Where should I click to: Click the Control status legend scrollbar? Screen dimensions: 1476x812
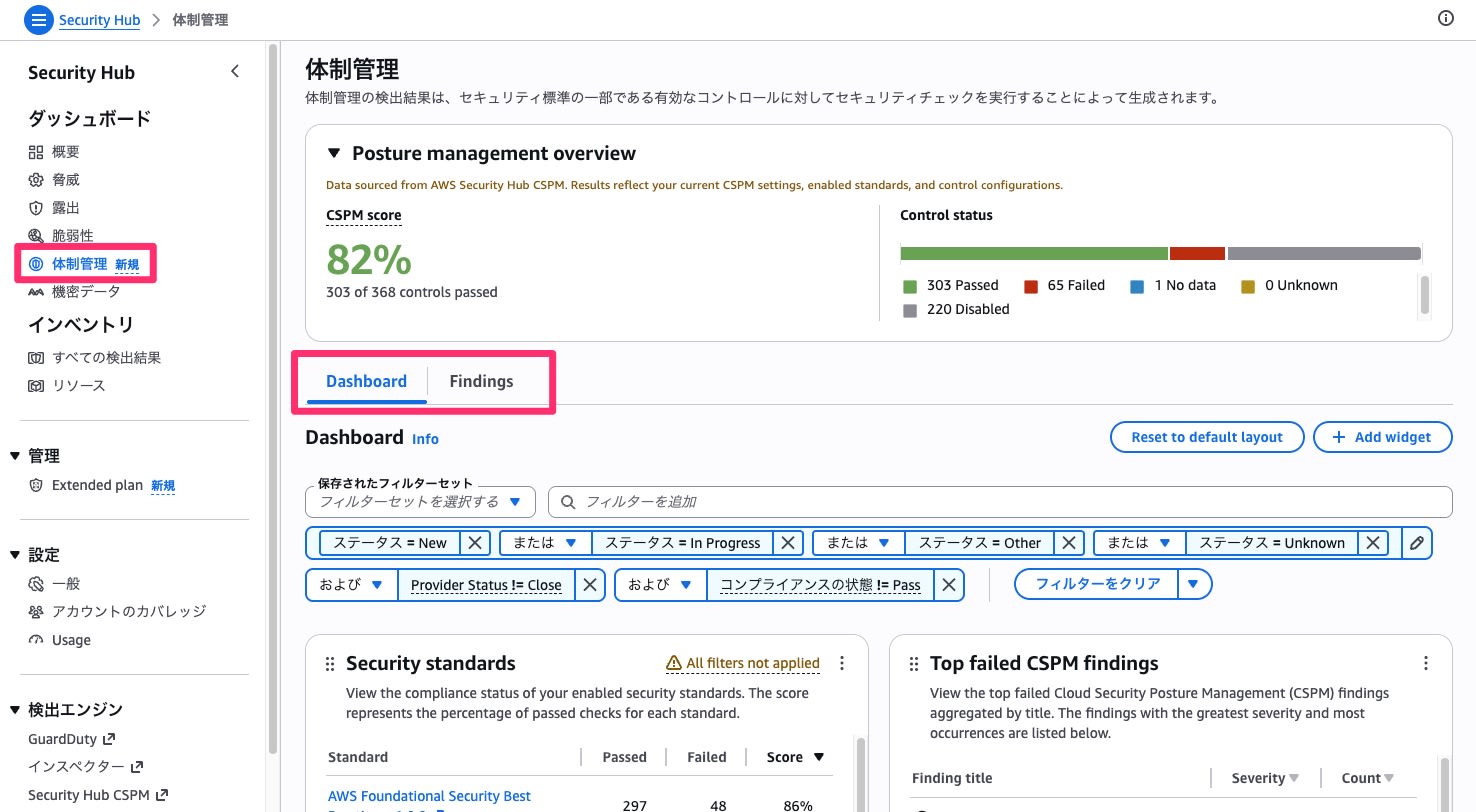coord(1425,295)
